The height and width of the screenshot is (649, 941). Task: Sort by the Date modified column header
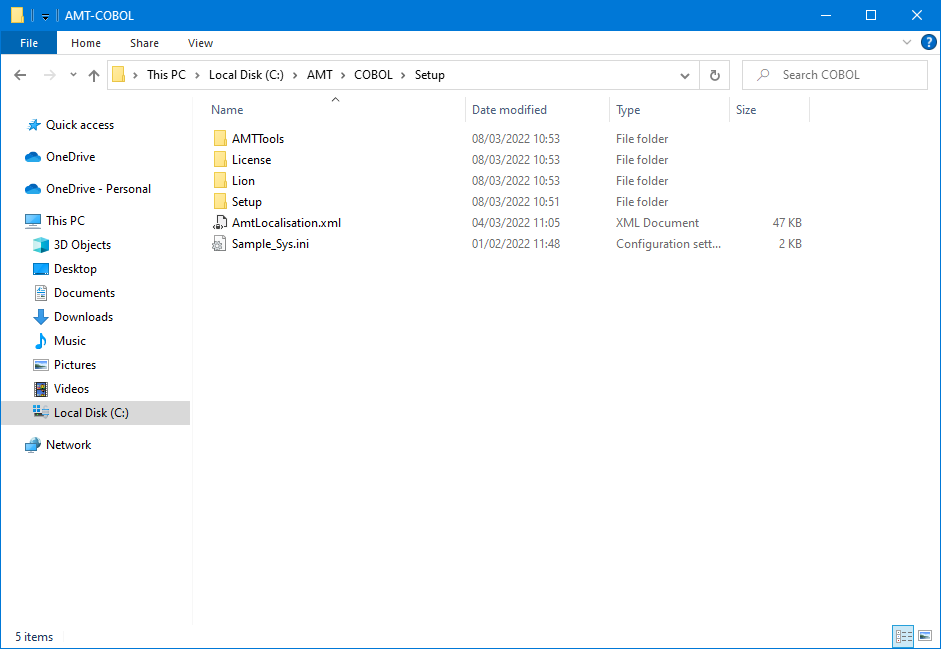pyautogui.click(x=509, y=110)
